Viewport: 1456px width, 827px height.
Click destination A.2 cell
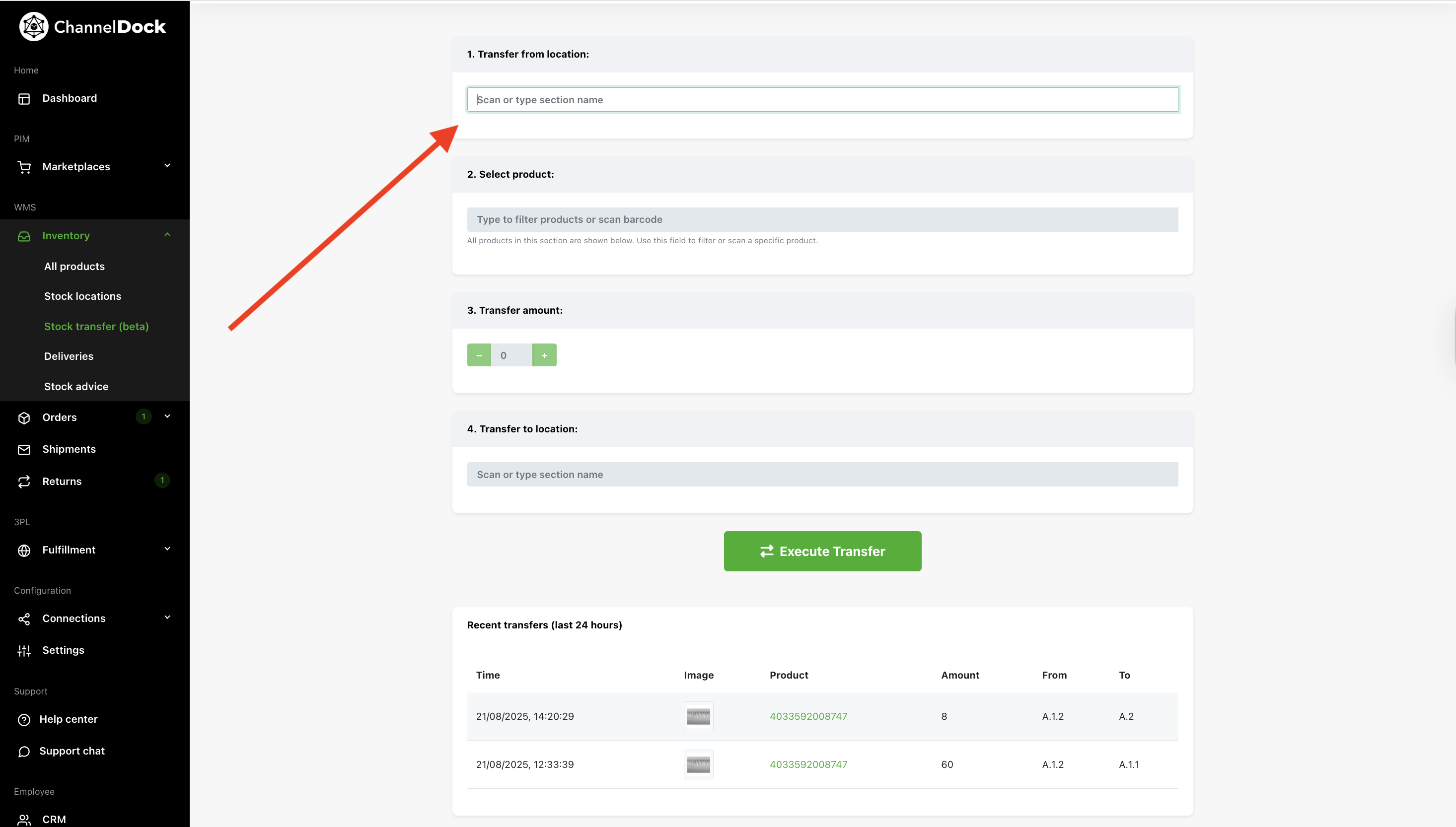coord(1126,716)
